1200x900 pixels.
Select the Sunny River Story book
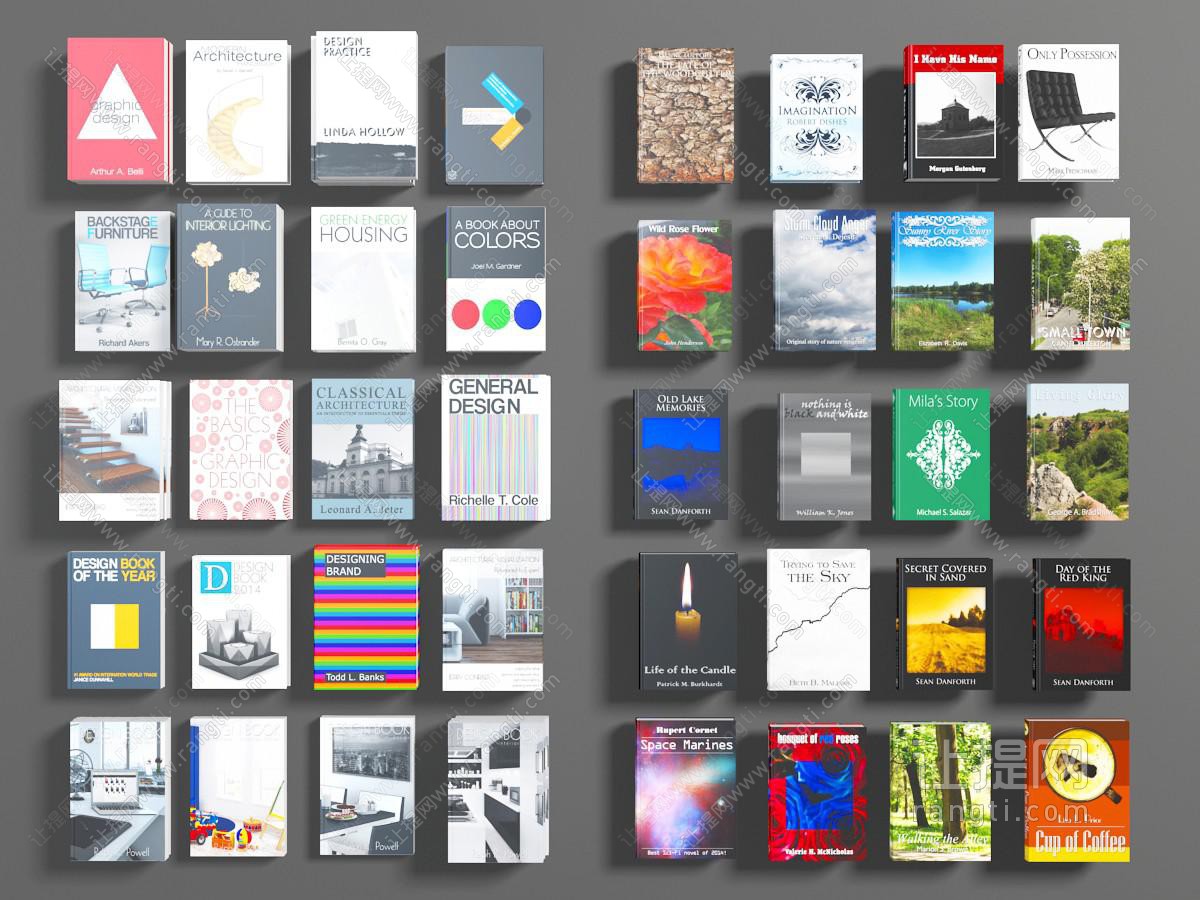943,281
